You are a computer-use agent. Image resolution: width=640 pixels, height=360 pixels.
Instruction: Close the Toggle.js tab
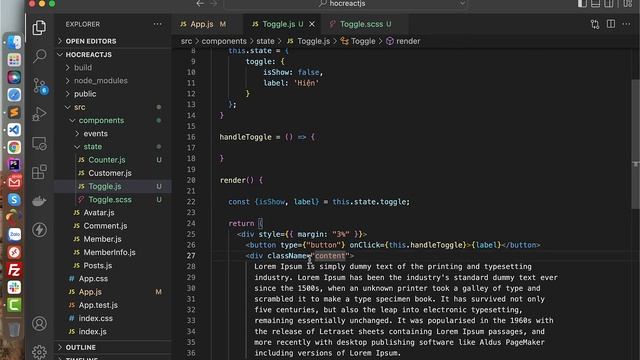click(312, 24)
